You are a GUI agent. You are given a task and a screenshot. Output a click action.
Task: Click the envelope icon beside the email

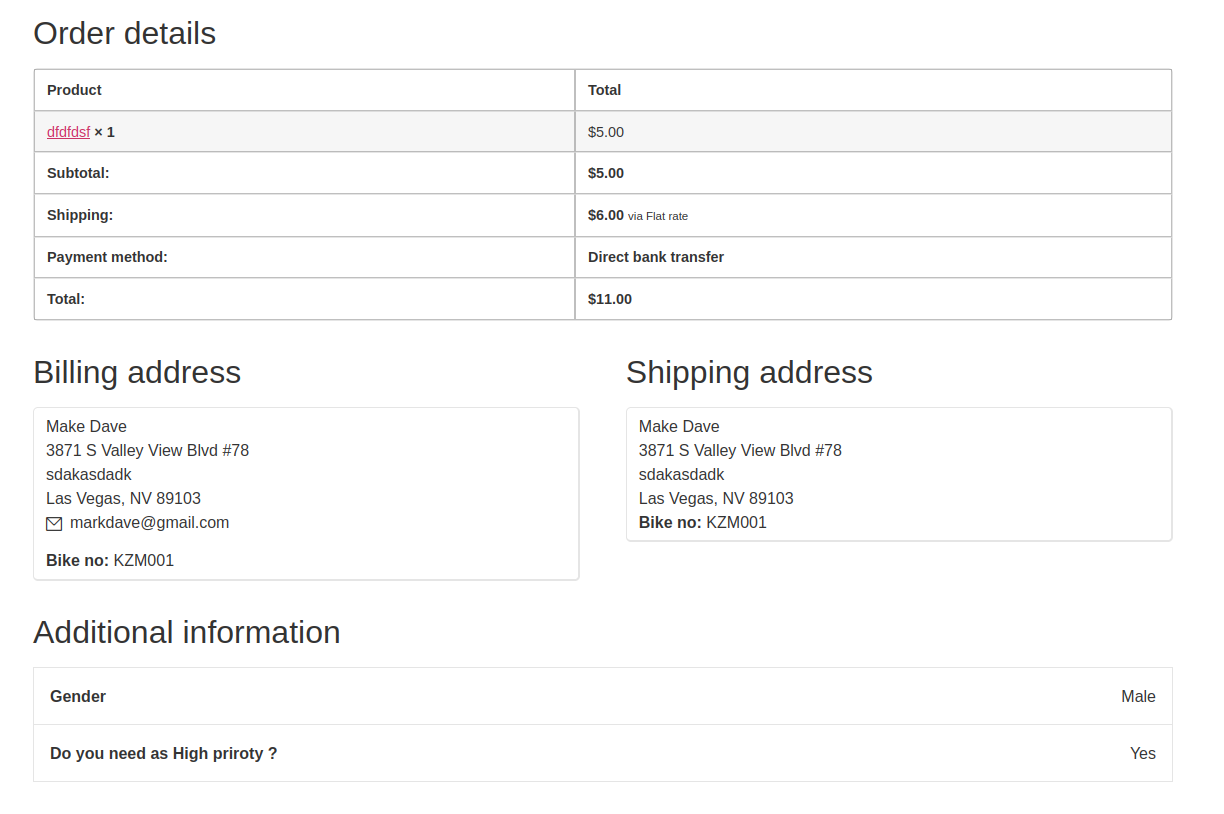coord(54,523)
